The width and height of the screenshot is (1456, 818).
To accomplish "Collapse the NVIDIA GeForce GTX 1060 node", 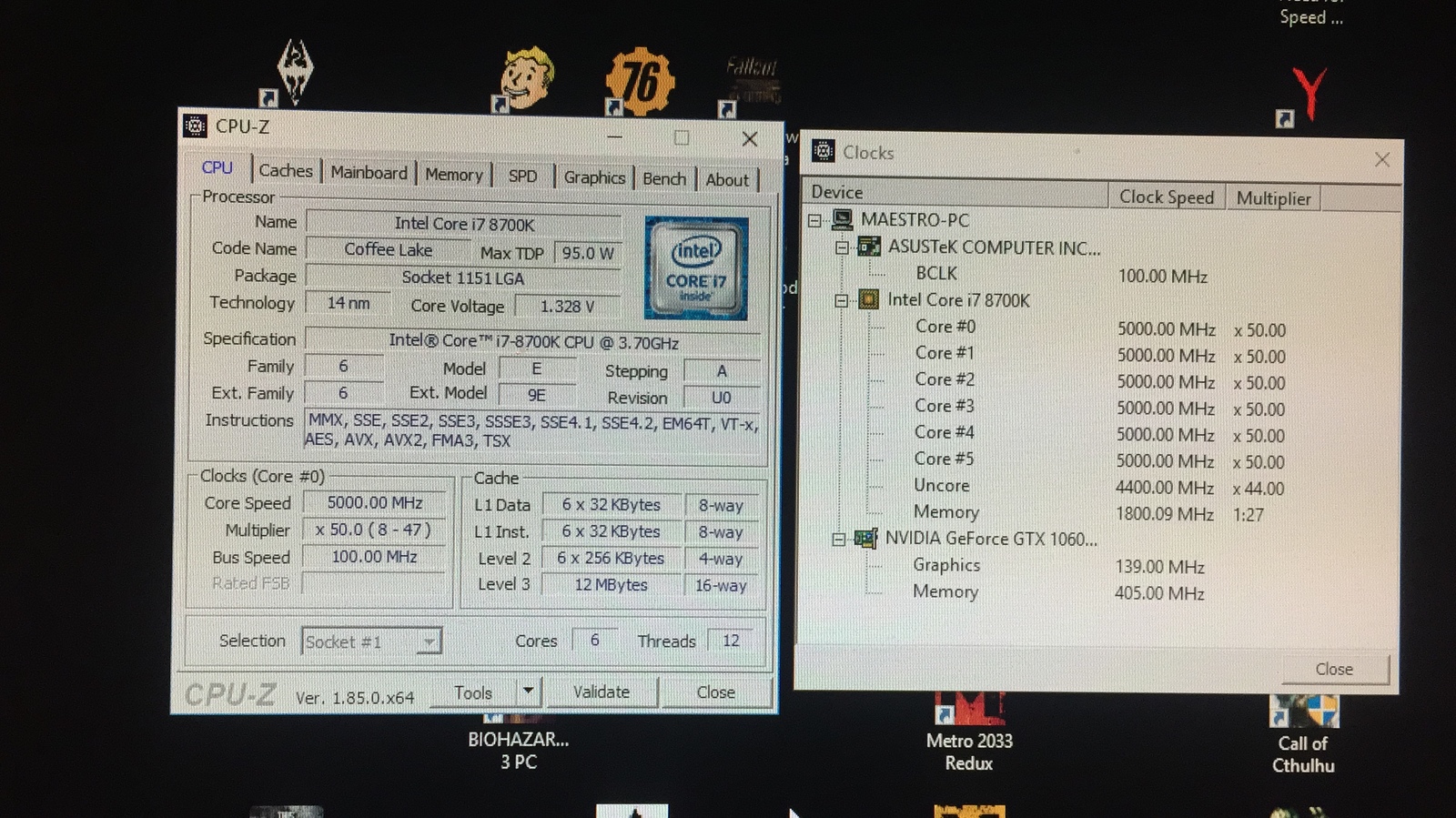I will coord(838,540).
